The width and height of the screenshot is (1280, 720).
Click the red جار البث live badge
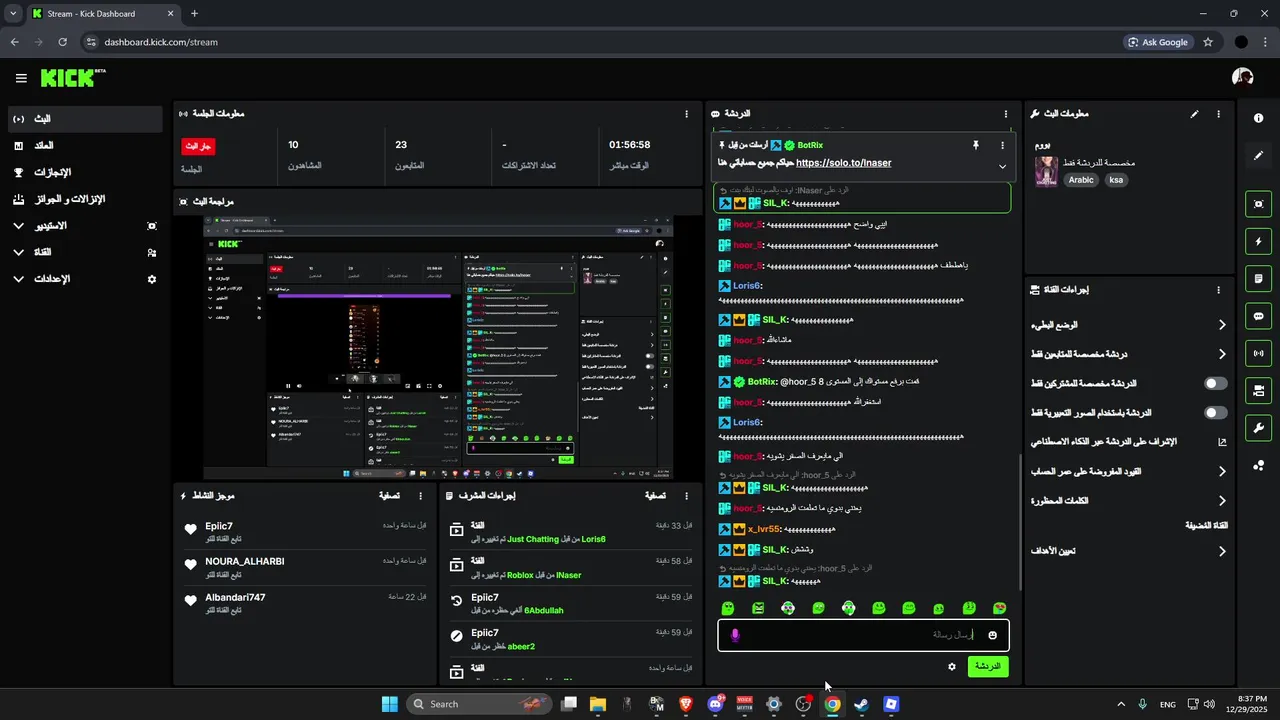point(198,146)
